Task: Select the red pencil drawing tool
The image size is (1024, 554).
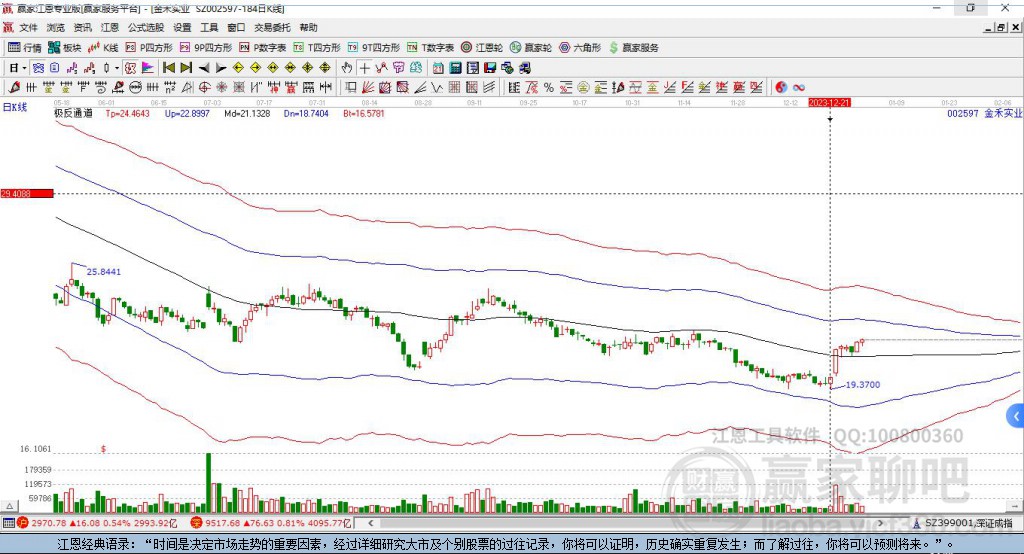Action: pos(14,87)
